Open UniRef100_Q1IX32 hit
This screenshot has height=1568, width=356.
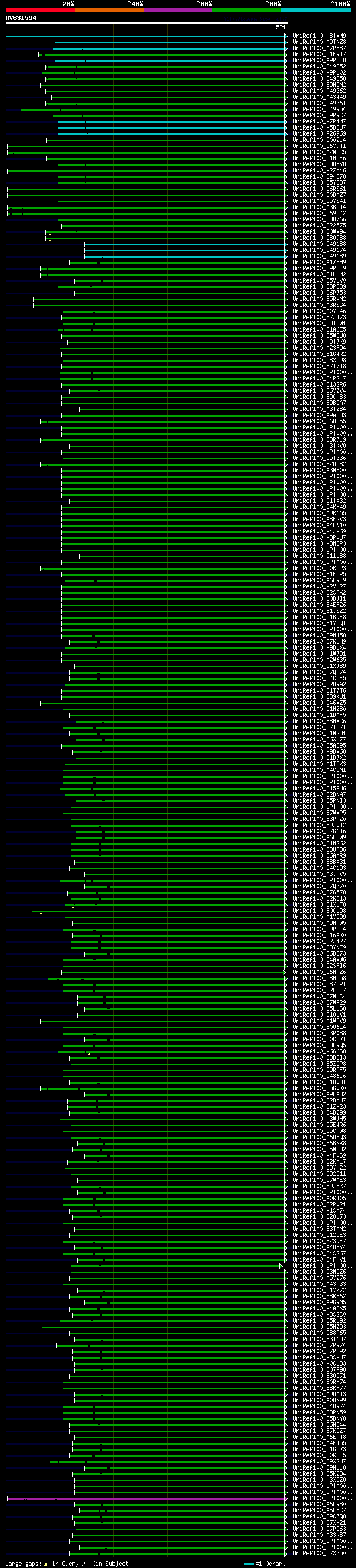click(319, 501)
